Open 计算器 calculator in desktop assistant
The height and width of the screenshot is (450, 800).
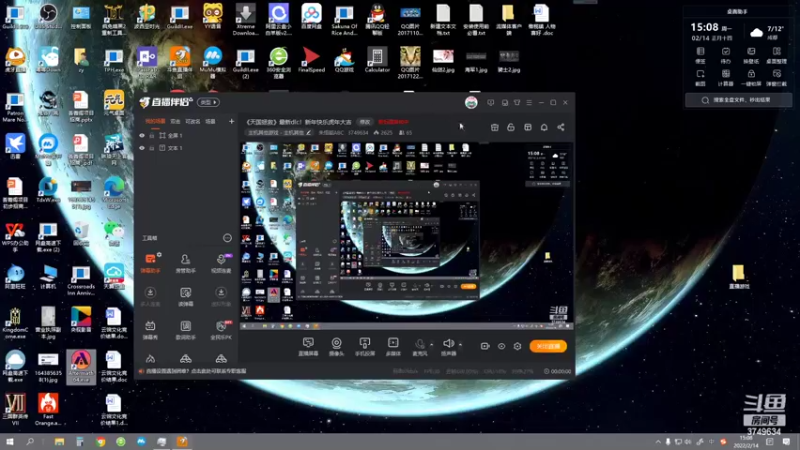726,78
